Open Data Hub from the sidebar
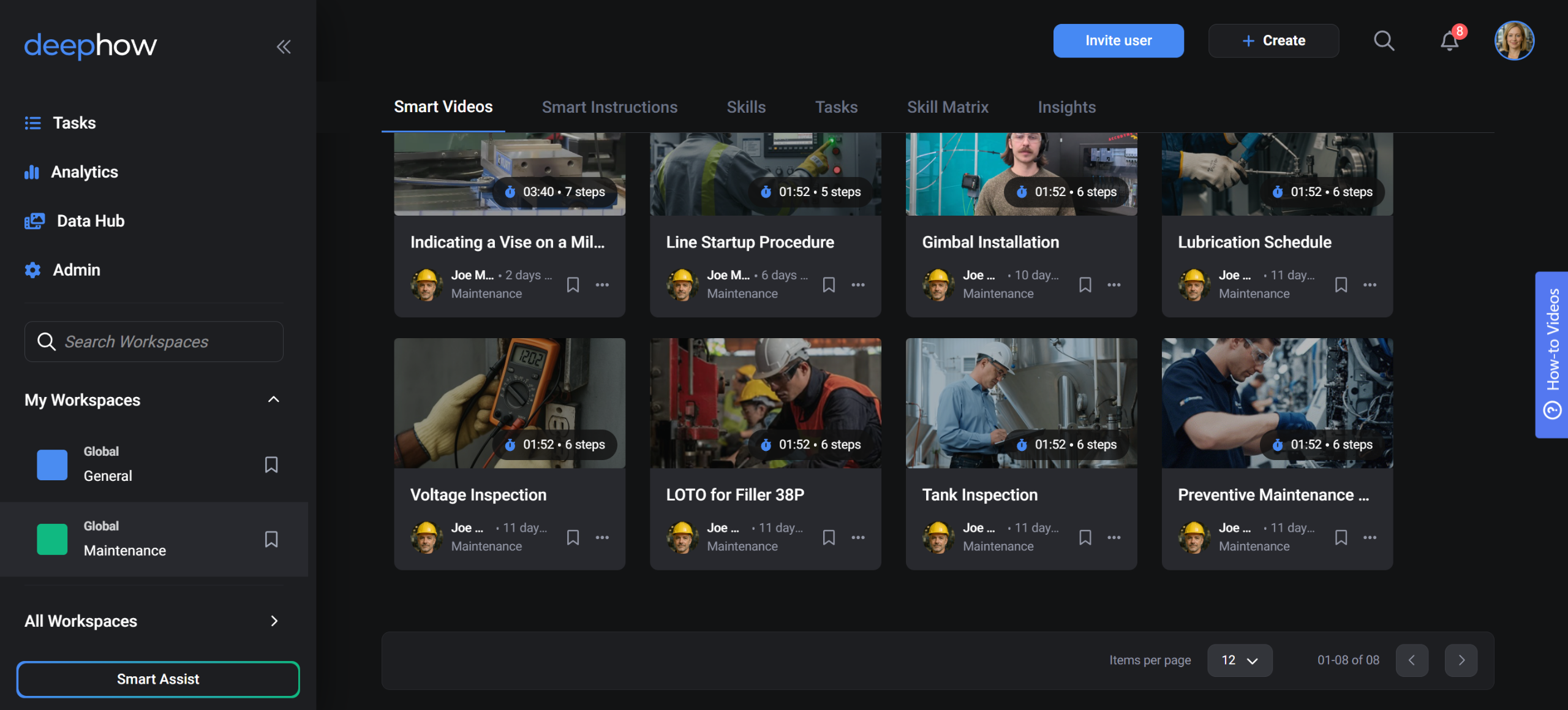This screenshot has height=710, width=1568. pyautogui.click(x=90, y=221)
